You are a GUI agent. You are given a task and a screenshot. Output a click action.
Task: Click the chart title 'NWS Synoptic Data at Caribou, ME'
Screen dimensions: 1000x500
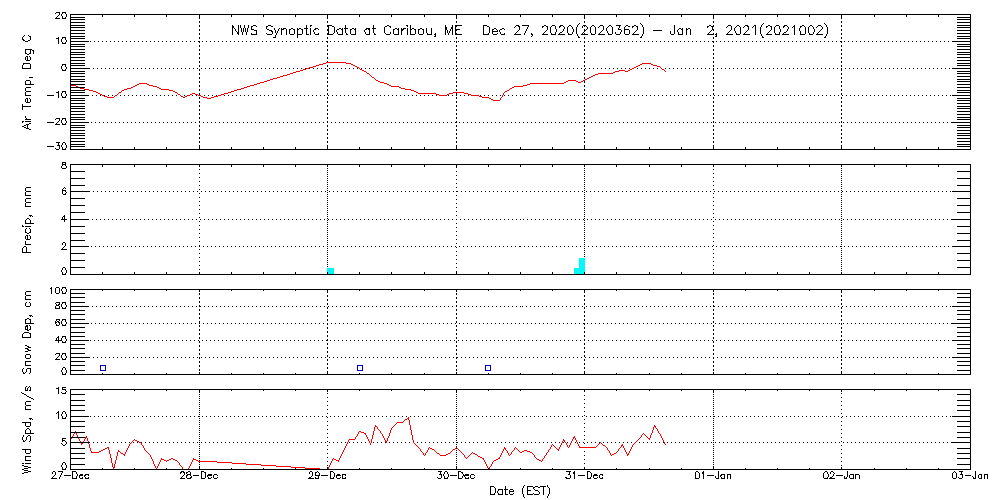tap(347, 31)
